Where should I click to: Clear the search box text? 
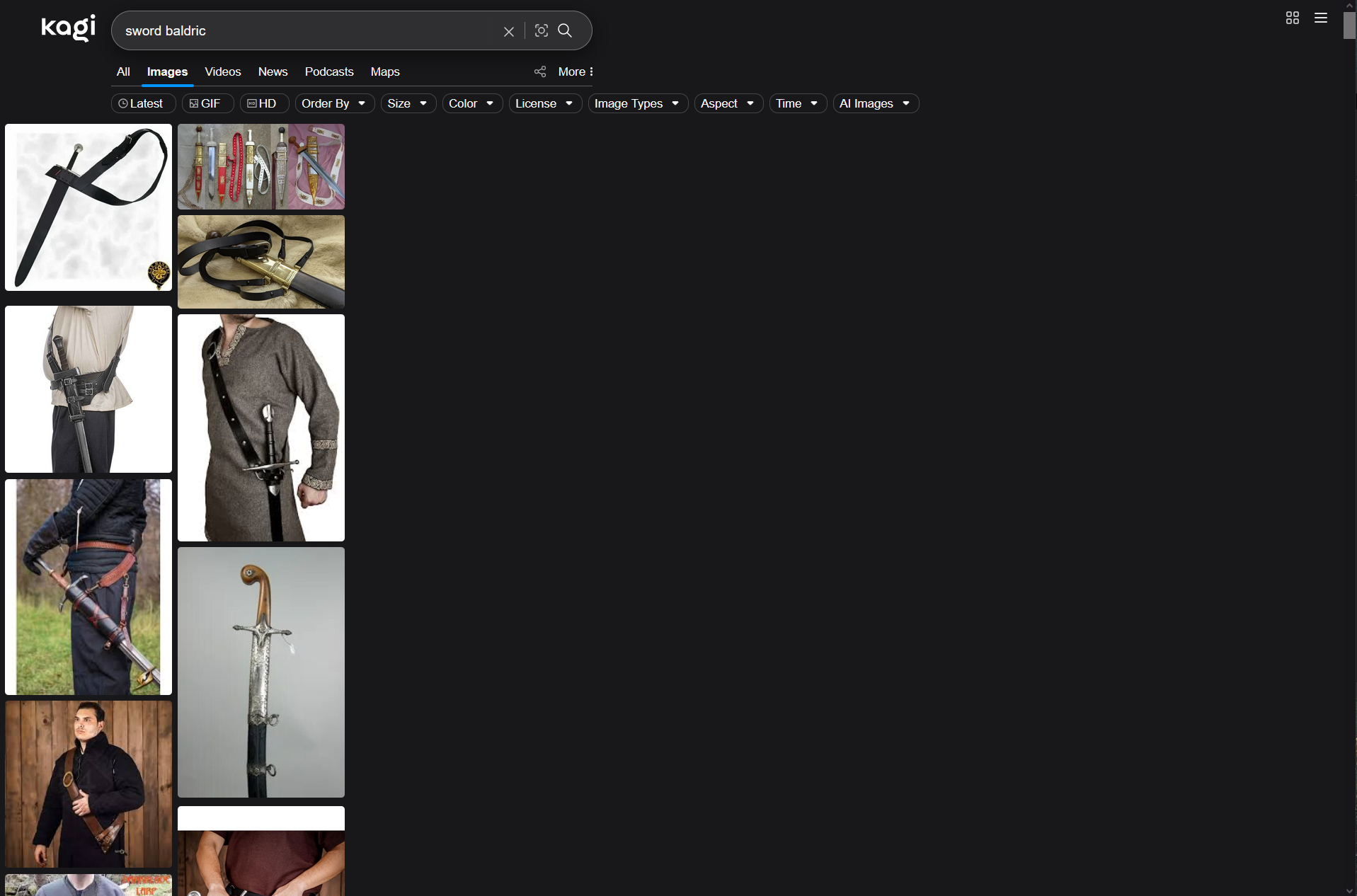[x=508, y=31]
